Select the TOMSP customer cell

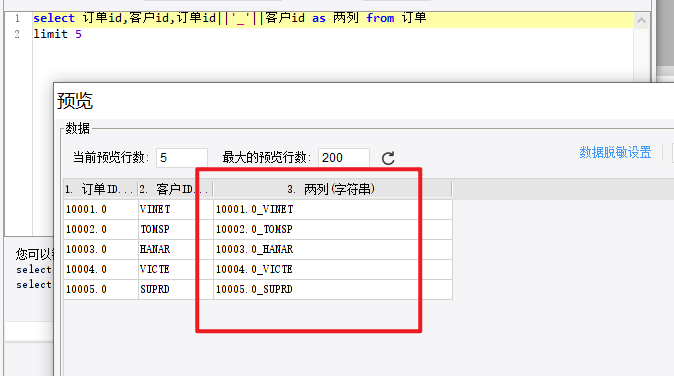175,229
